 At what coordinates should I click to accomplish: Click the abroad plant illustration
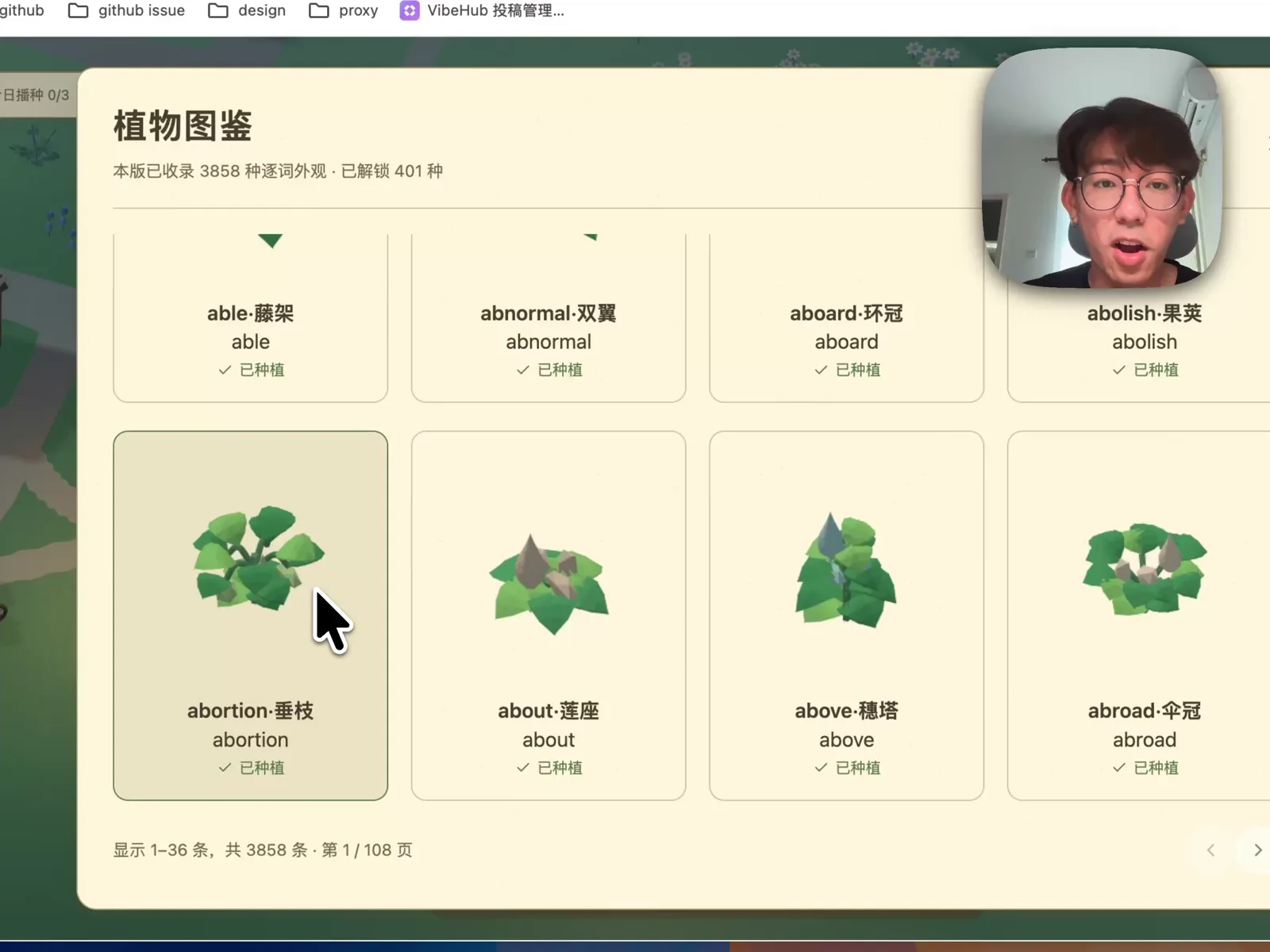[1145, 568]
